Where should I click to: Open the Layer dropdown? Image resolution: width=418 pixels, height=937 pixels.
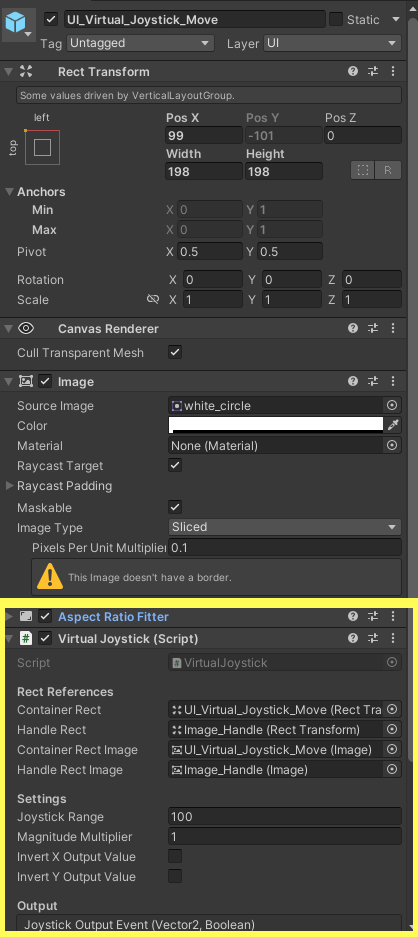pos(332,43)
